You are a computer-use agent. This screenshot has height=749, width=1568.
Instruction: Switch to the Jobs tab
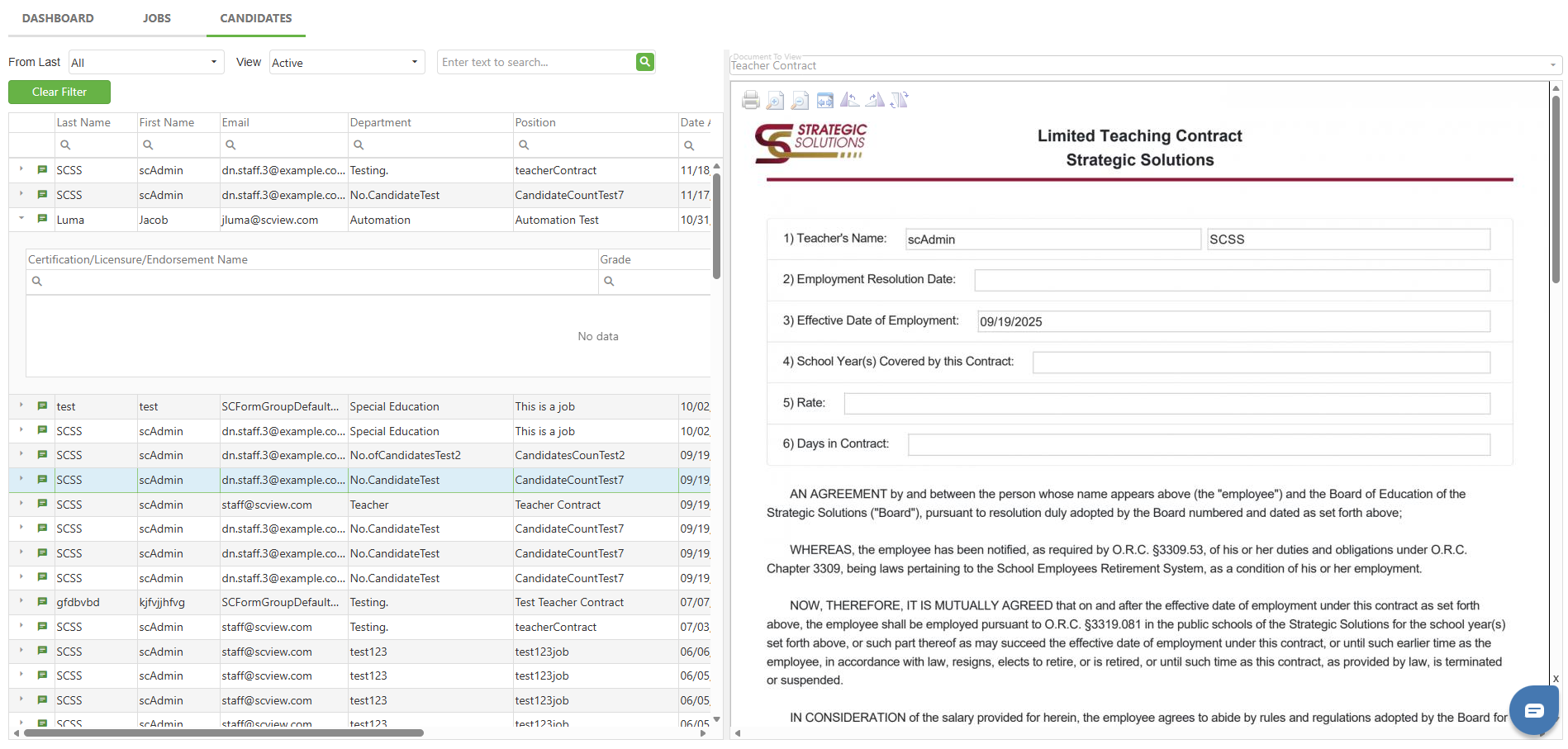(157, 18)
